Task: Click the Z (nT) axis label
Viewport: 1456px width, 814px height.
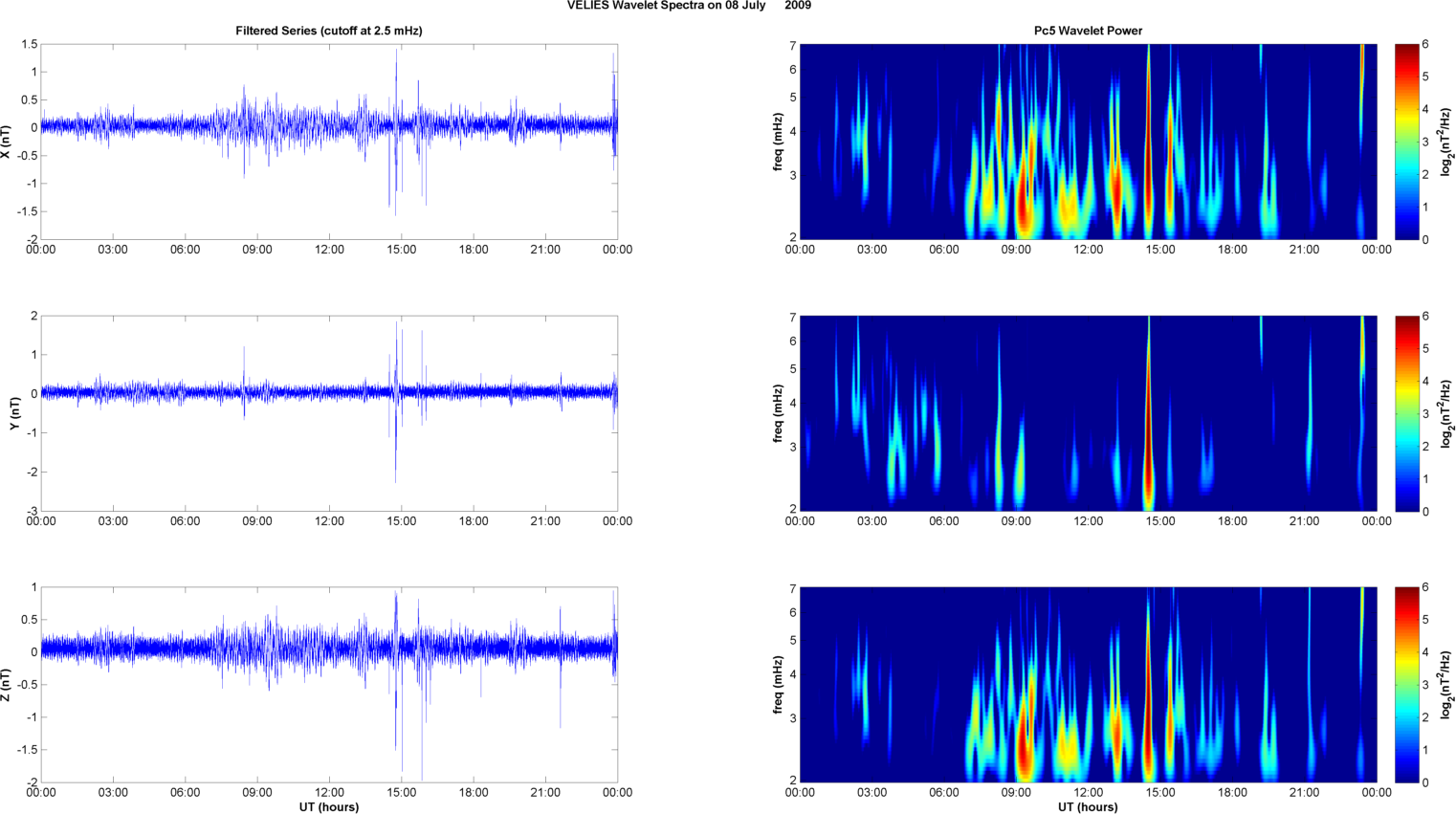Action: click(x=7, y=685)
